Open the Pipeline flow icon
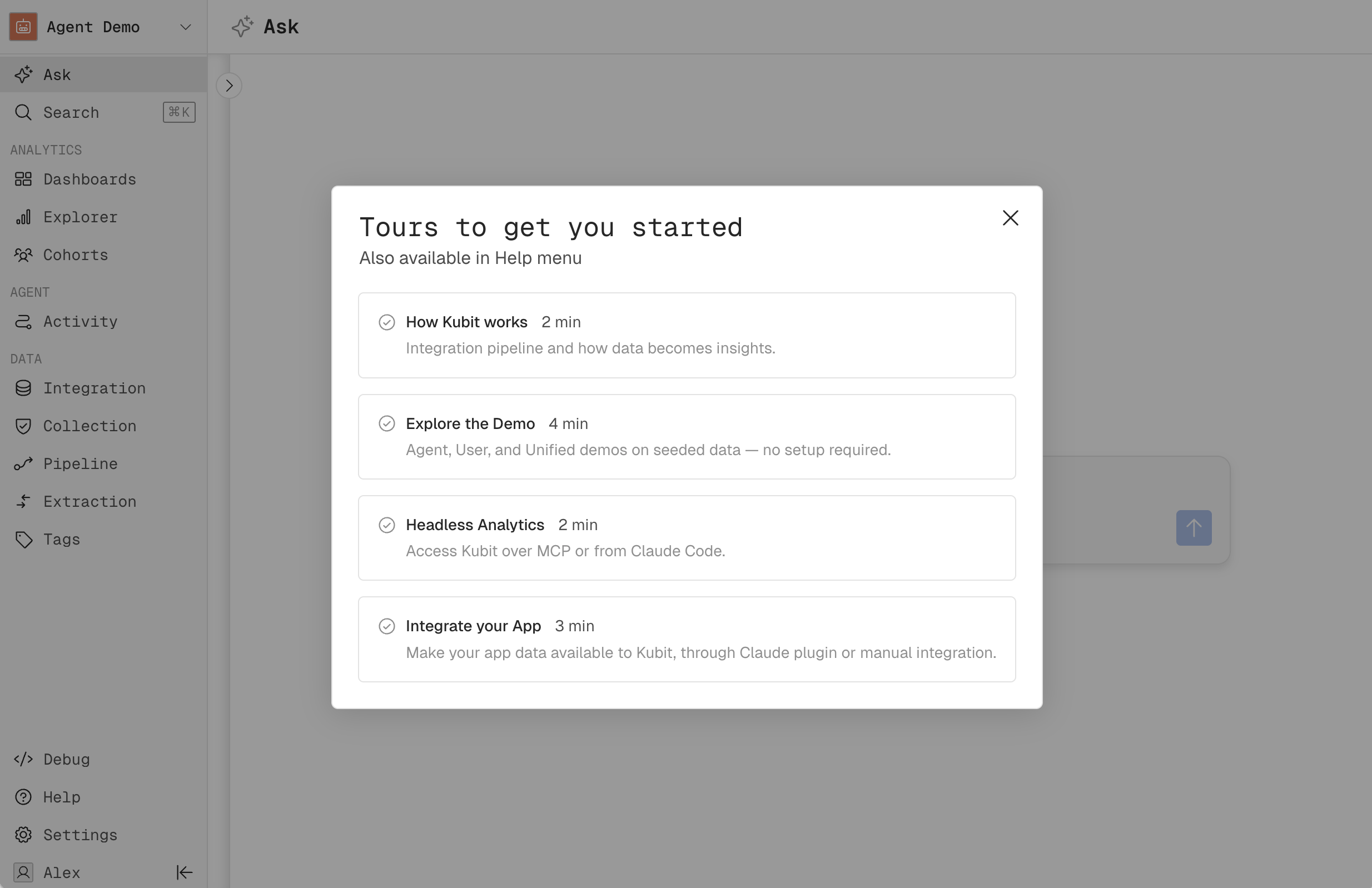The image size is (1372, 888). (x=23, y=463)
